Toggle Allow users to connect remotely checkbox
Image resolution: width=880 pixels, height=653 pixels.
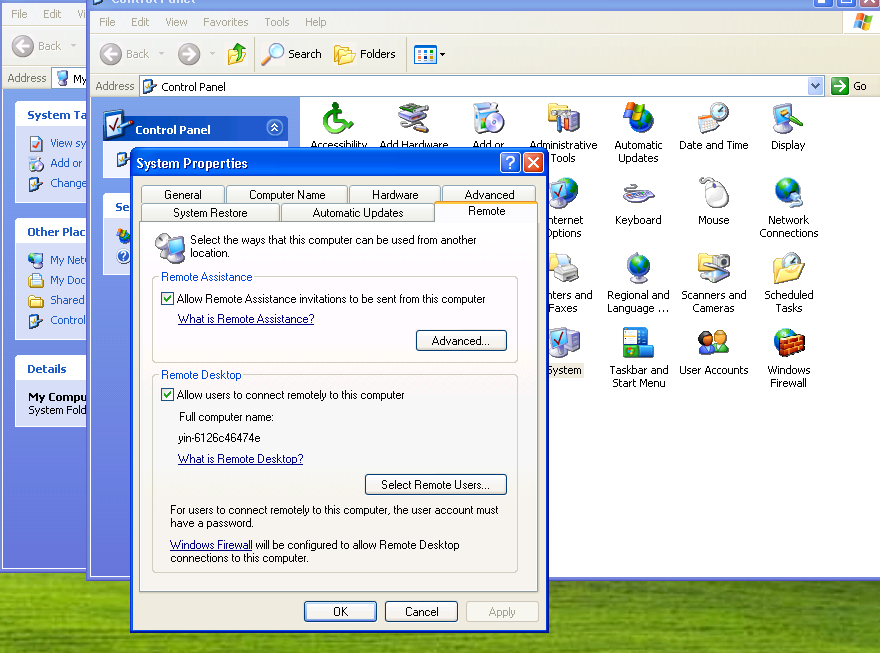pyautogui.click(x=168, y=395)
